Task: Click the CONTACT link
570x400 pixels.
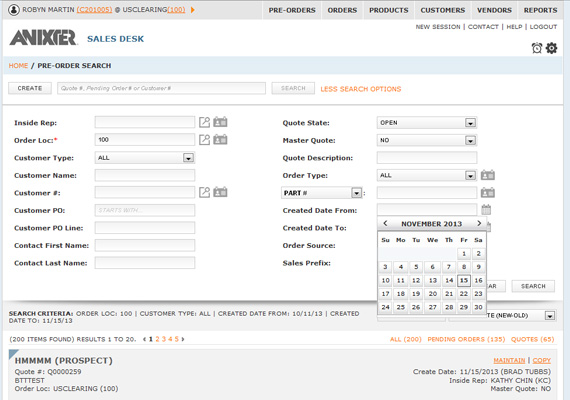Action: point(483,27)
